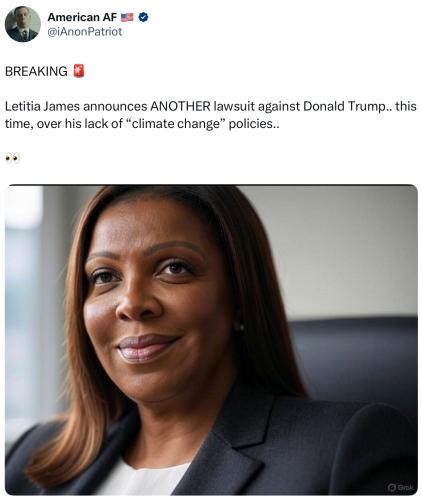The image size is (422, 500).
Task: Click the eyes emoji in the post
Action: [13, 158]
